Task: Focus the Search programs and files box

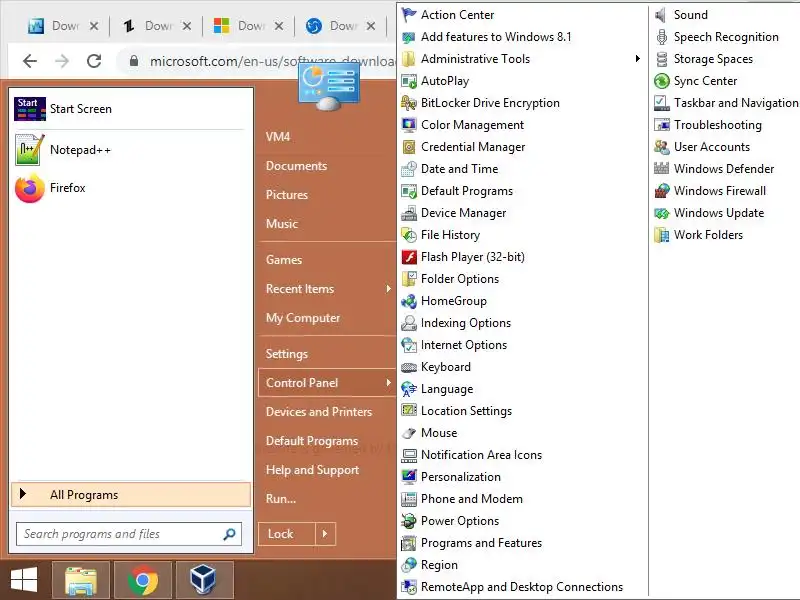Action: pos(129,534)
